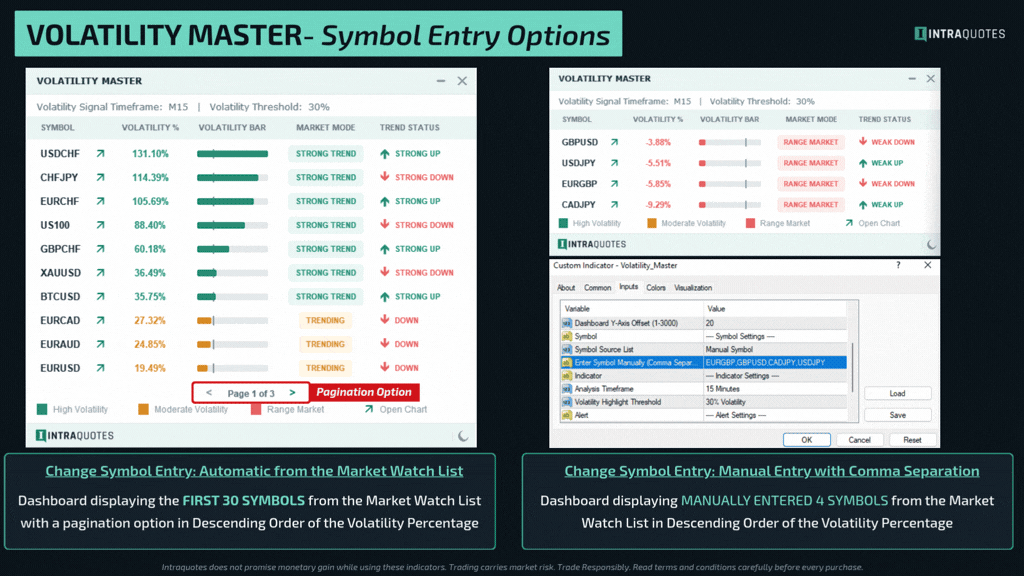Switch to the Common tab
This screenshot has height=576, width=1024.
tap(598, 288)
